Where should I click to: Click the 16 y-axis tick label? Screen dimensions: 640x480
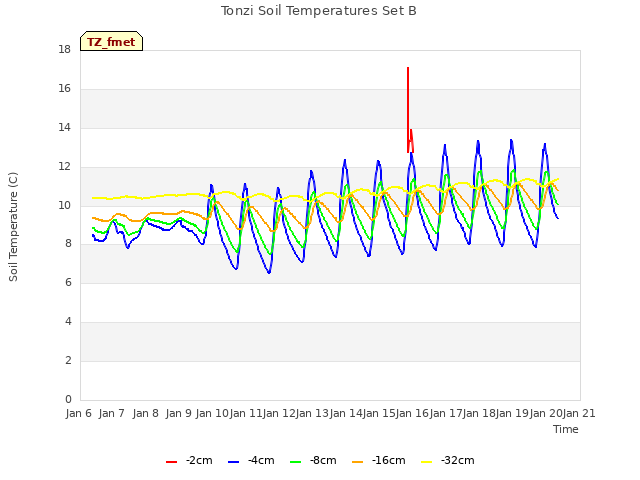(64, 89)
